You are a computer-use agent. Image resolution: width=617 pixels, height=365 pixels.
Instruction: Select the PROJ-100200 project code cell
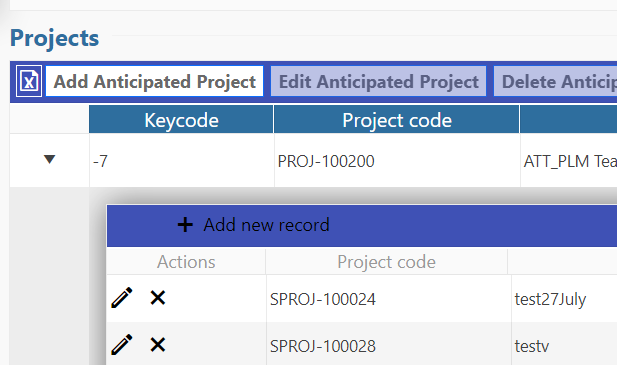coord(397,160)
